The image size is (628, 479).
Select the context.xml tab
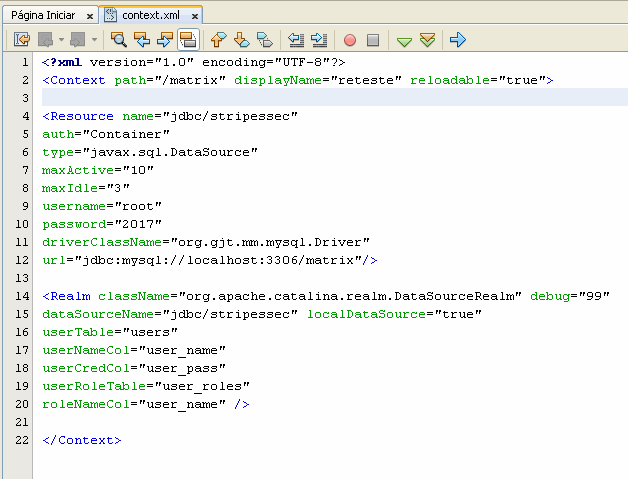[151, 15]
